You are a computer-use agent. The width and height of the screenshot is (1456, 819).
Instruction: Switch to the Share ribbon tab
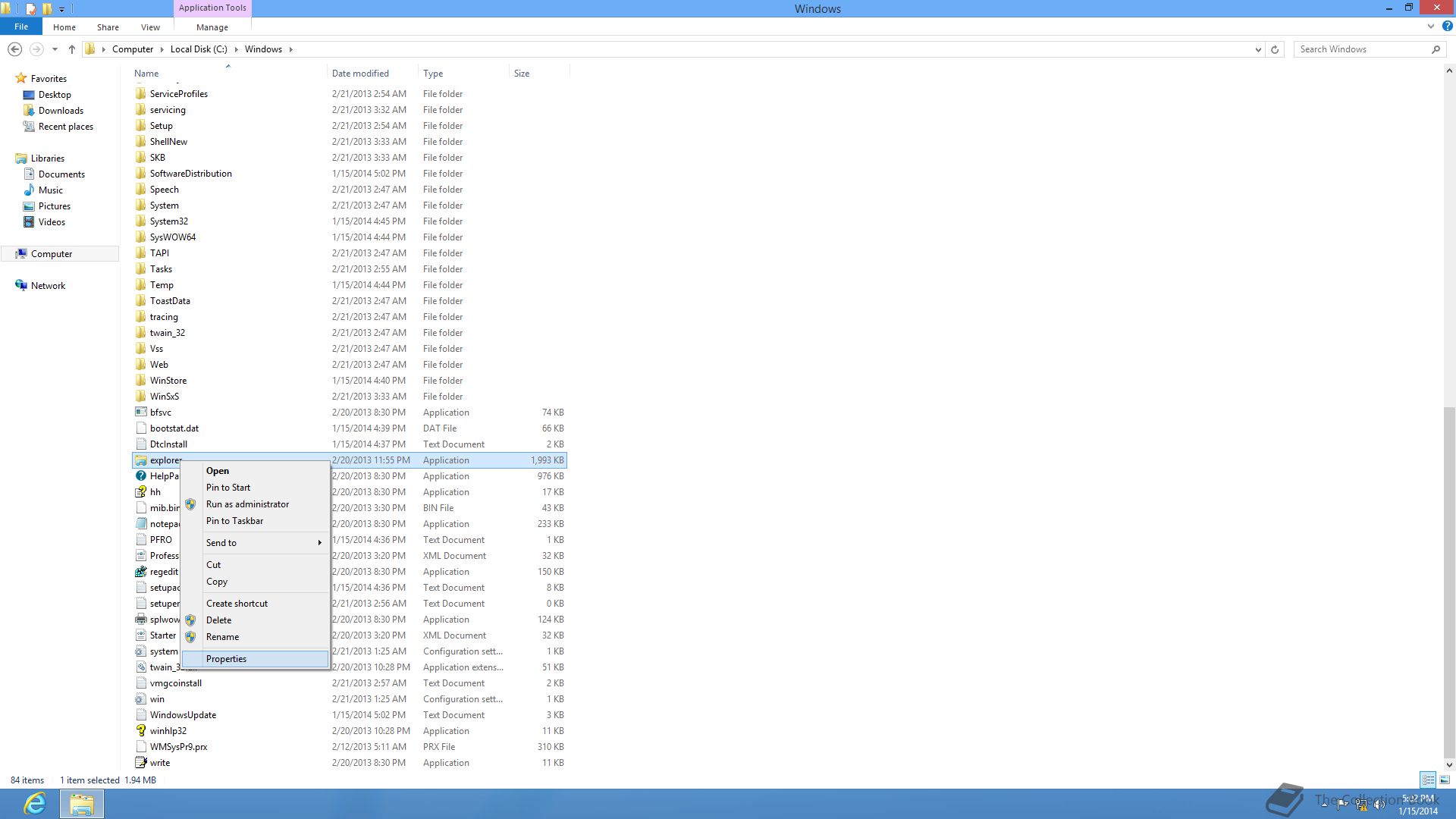[x=108, y=27]
